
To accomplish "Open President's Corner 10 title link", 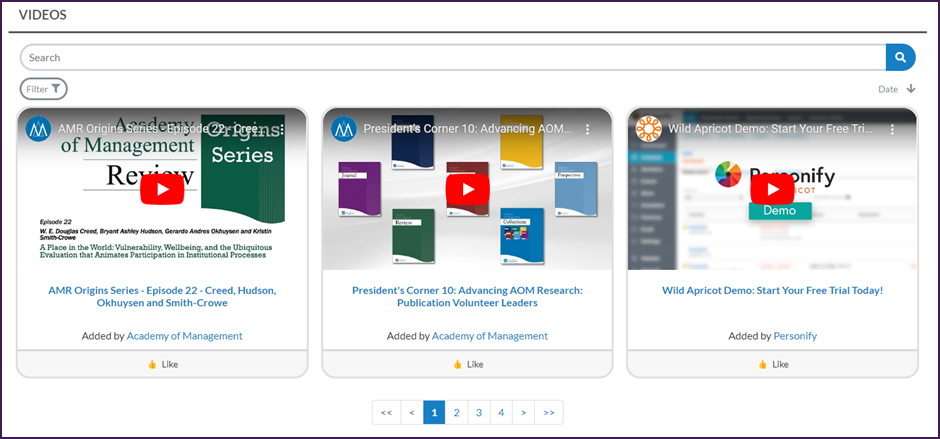I will (468, 296).
